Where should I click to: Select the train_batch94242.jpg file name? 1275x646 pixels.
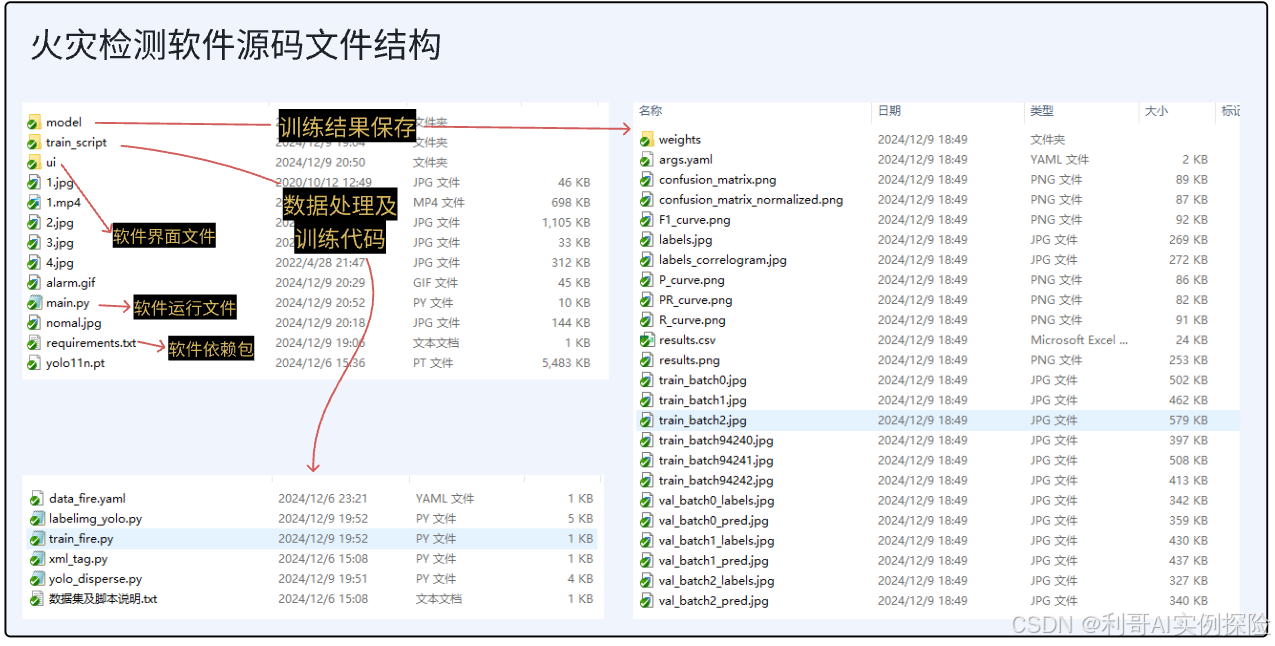(716, 480)
